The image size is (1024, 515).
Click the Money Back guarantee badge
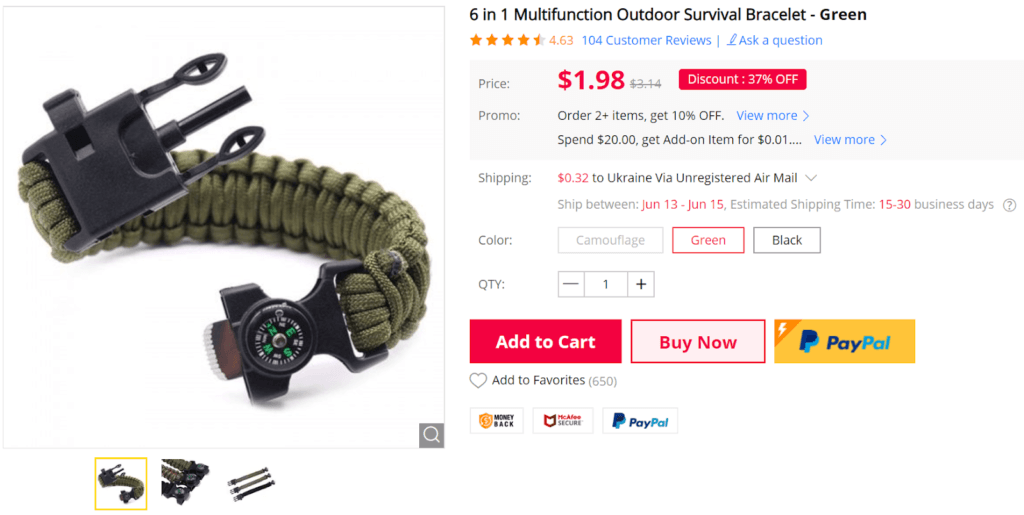[x=496, y=421]
